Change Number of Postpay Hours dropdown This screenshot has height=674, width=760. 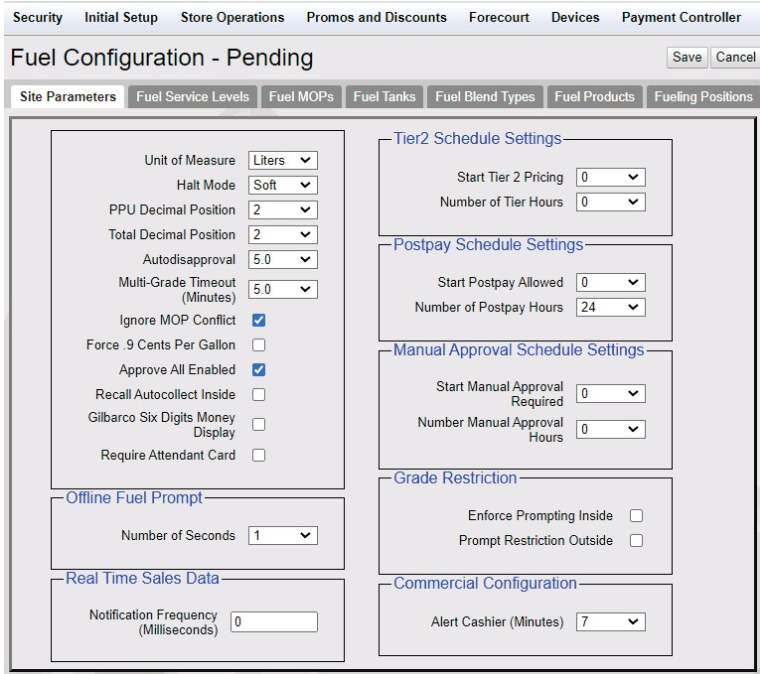pos(610,307)
